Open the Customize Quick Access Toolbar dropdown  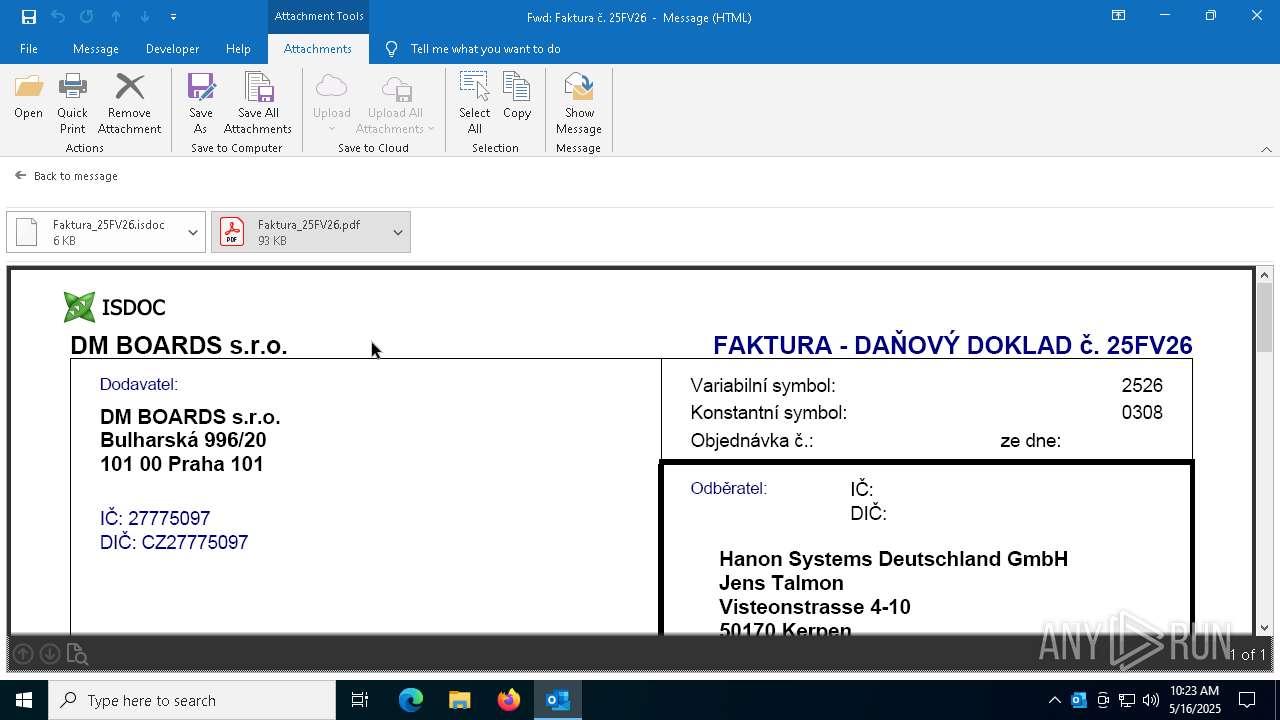click(173, 17)
